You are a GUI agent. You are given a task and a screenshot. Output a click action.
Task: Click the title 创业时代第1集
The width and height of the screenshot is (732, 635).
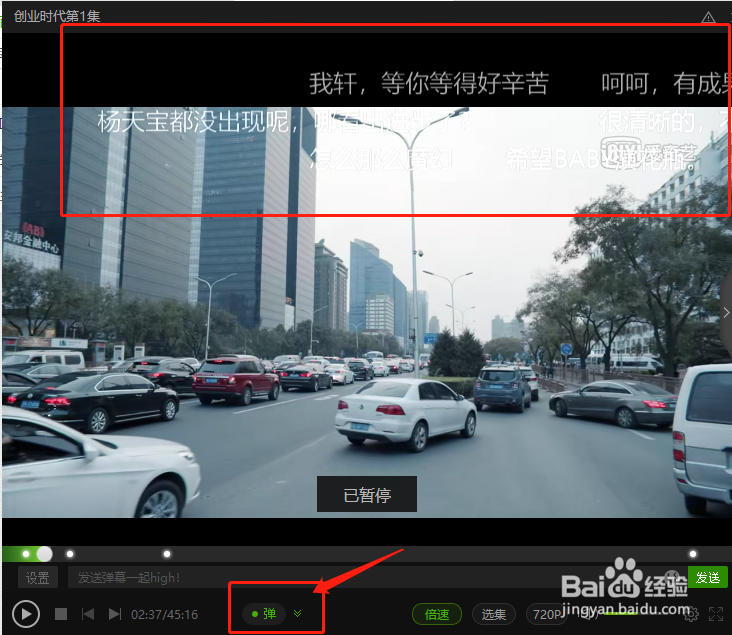point(57,16)
